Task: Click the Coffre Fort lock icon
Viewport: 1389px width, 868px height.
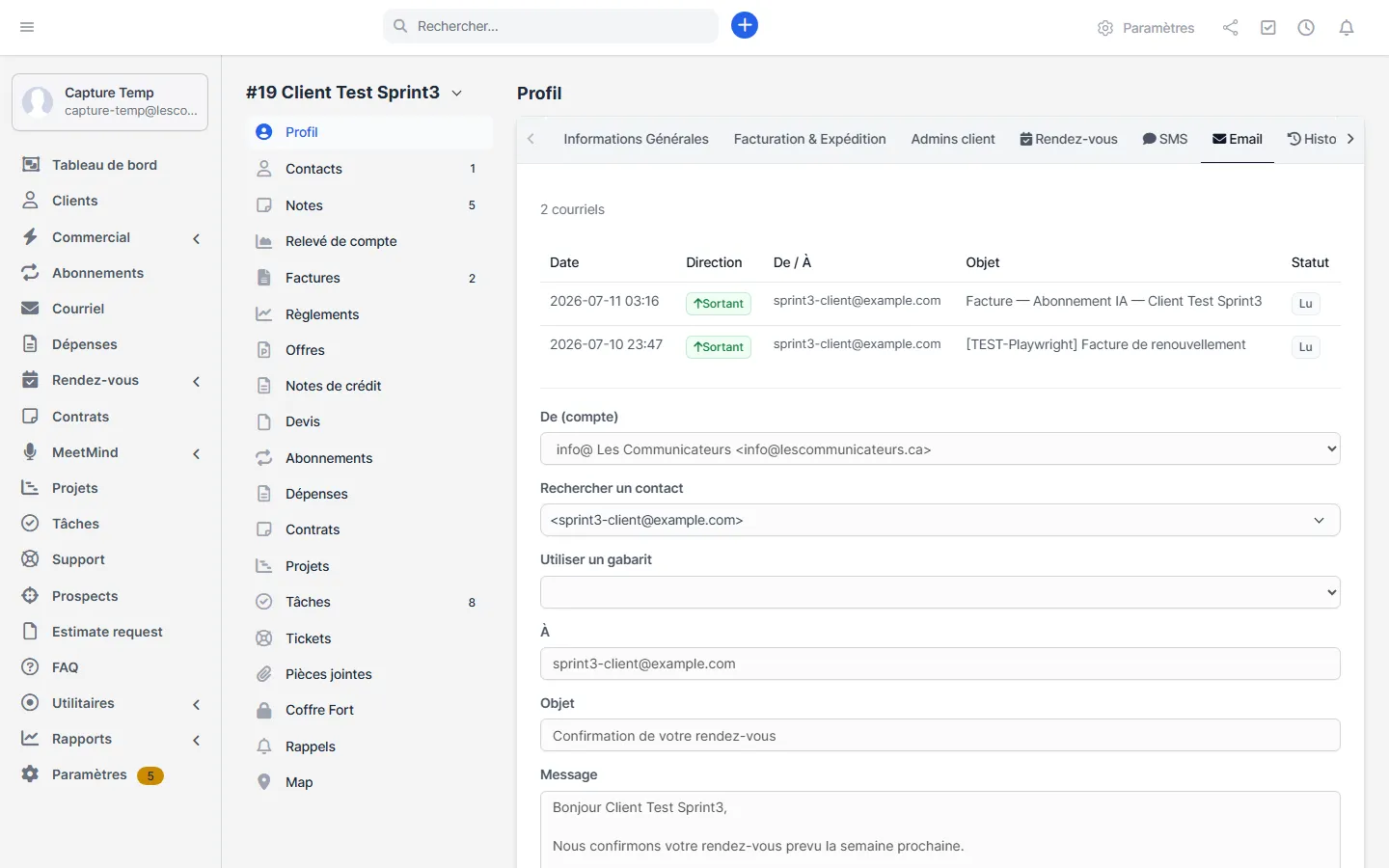Action: (264, 710)
